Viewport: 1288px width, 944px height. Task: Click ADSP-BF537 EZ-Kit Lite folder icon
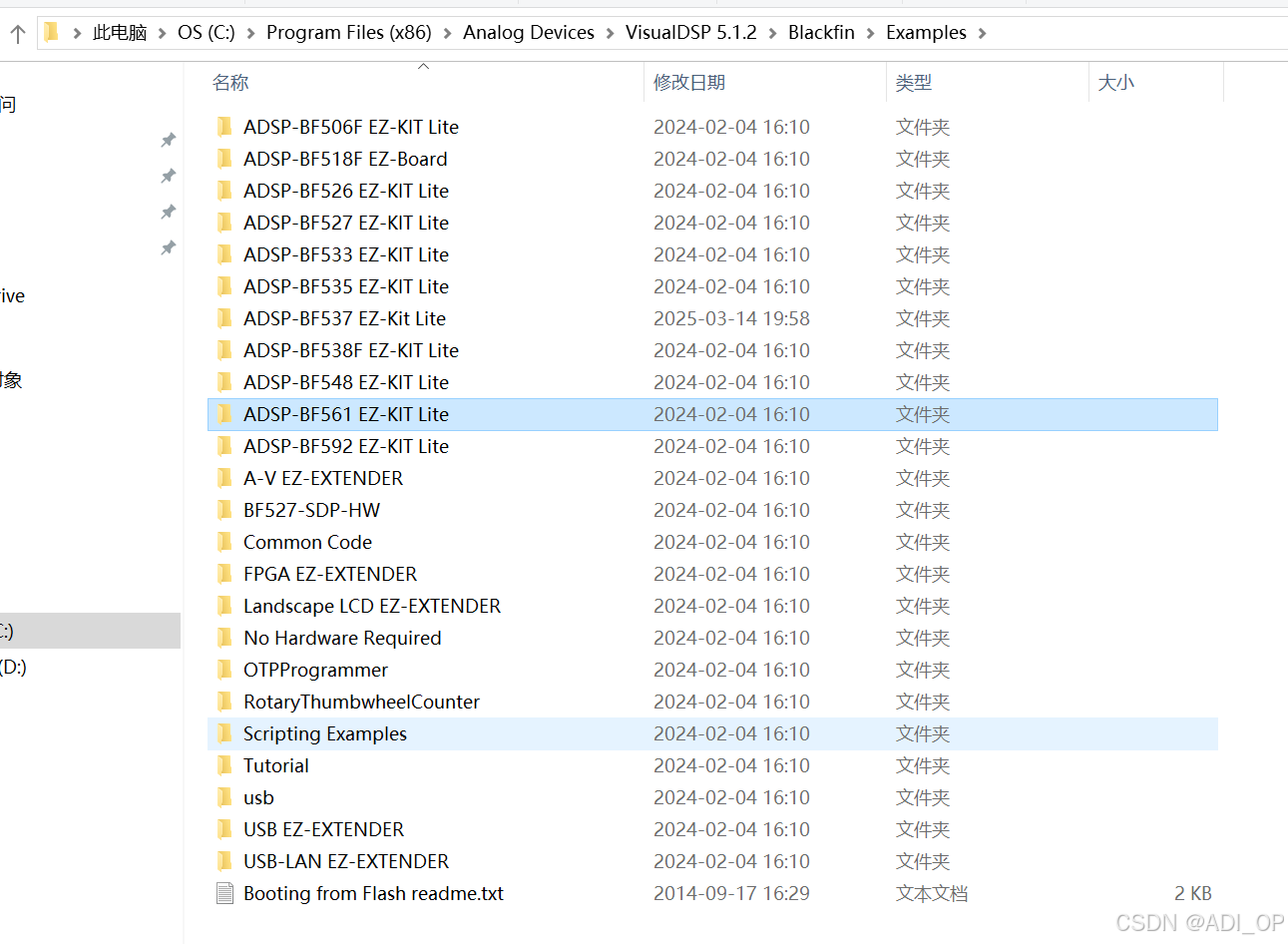coord(224,318)
